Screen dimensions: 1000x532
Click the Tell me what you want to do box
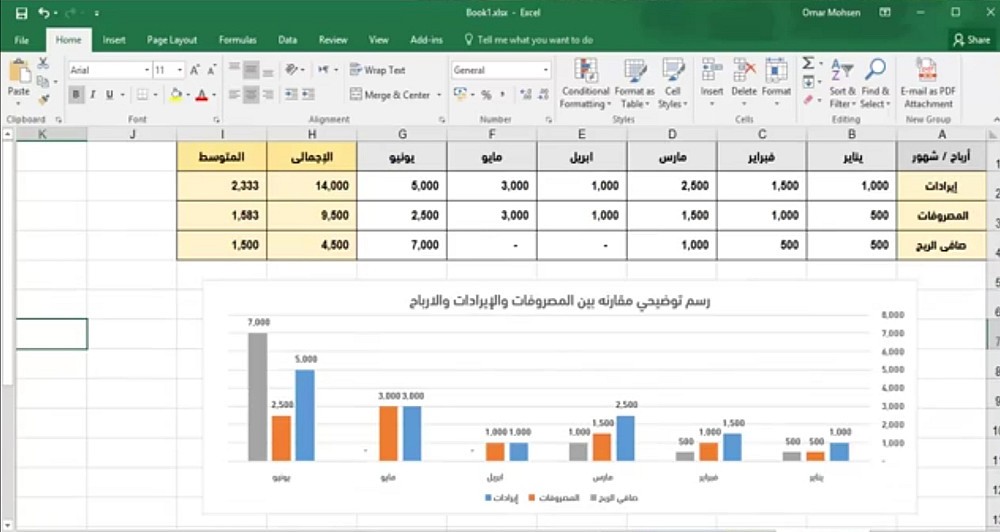coord(529,40)
